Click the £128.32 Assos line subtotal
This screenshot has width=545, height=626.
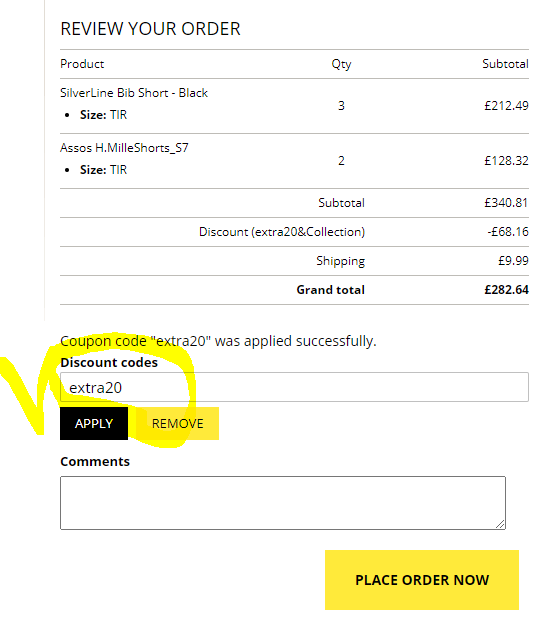(x=506, y=160)
